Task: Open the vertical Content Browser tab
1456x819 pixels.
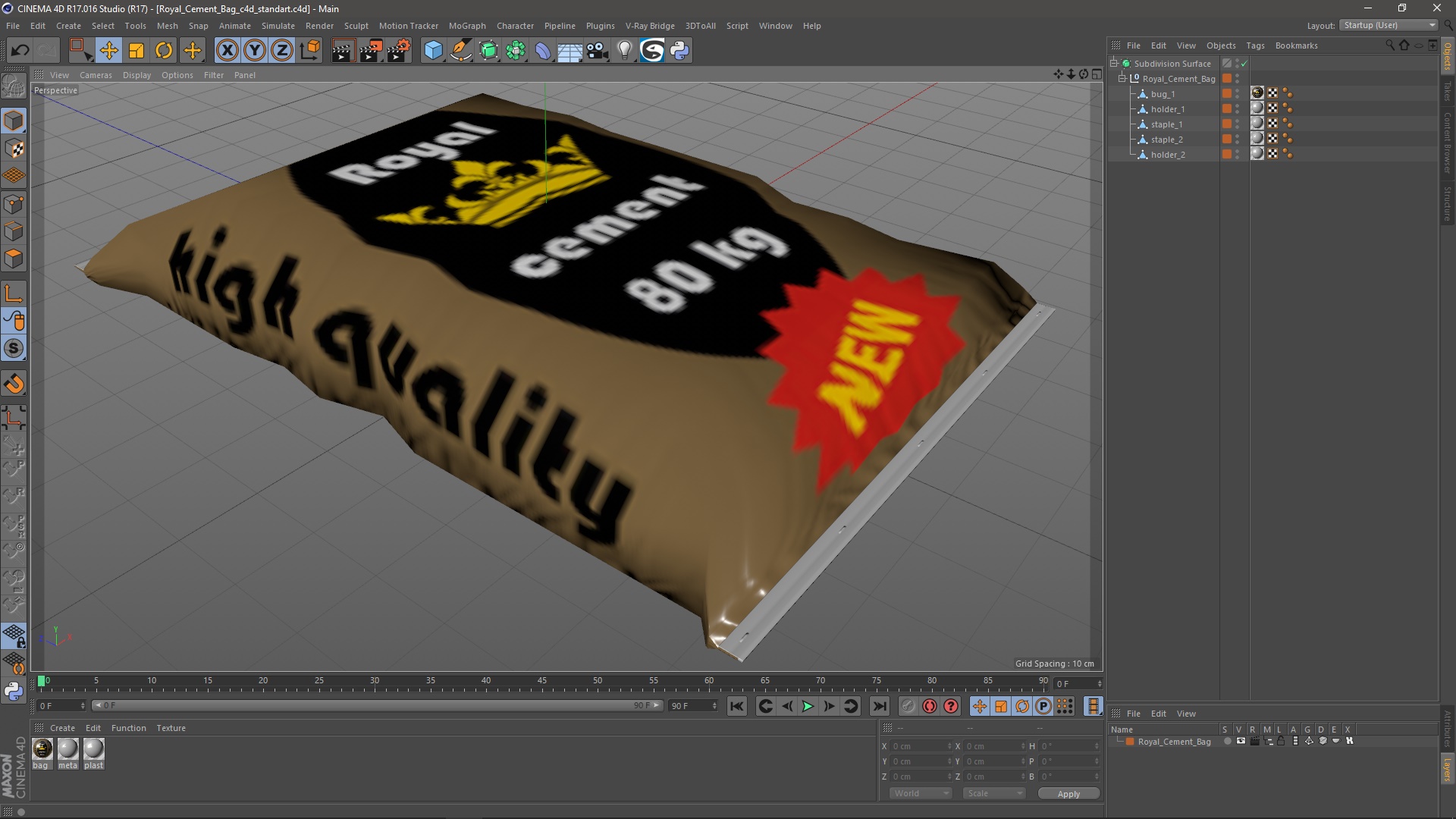Action: (x=1448, y=142)
